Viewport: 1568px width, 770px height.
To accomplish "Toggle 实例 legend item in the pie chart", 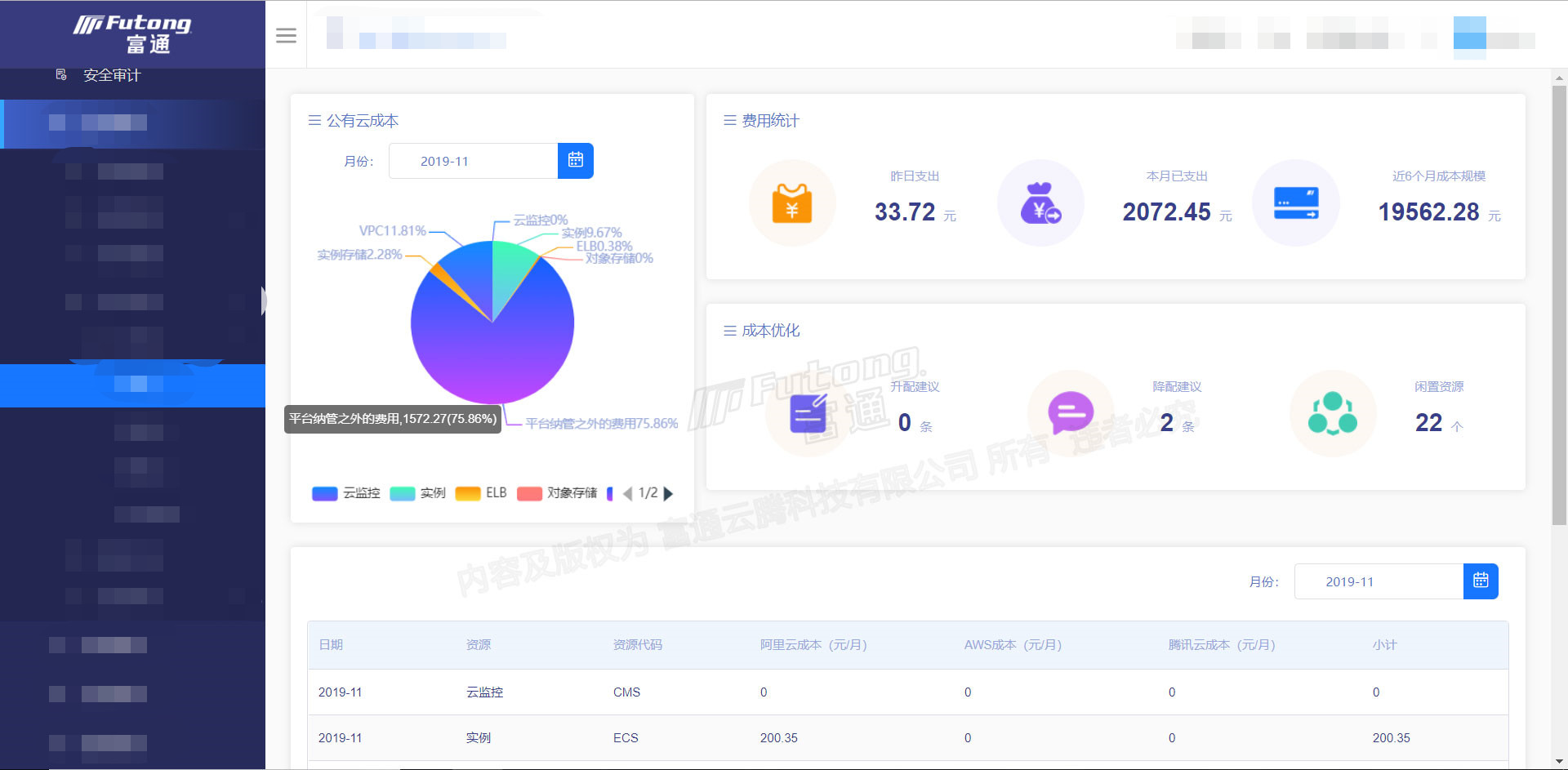I will (417, 493).
